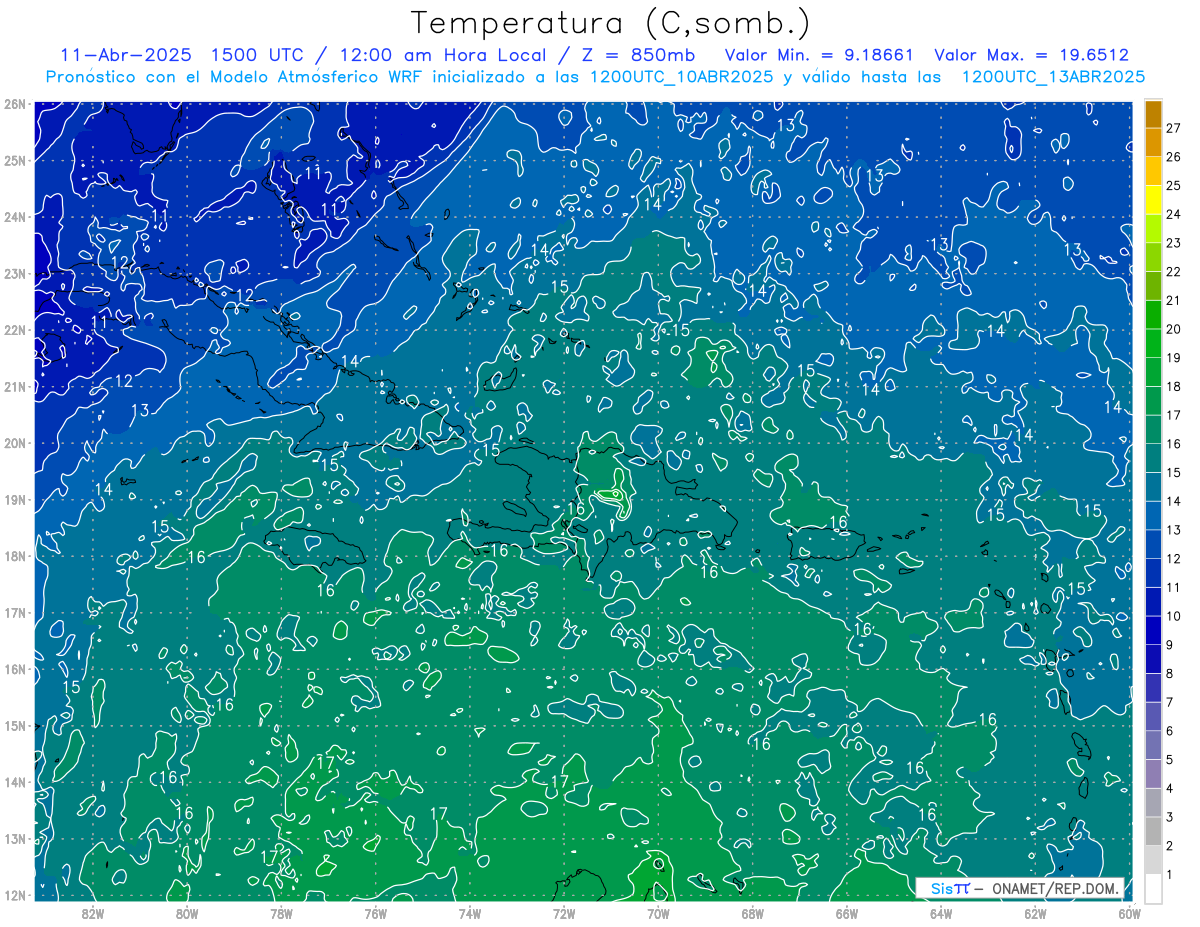
Task: Click the 64W longitude axis label
Action: coord(941,913)
